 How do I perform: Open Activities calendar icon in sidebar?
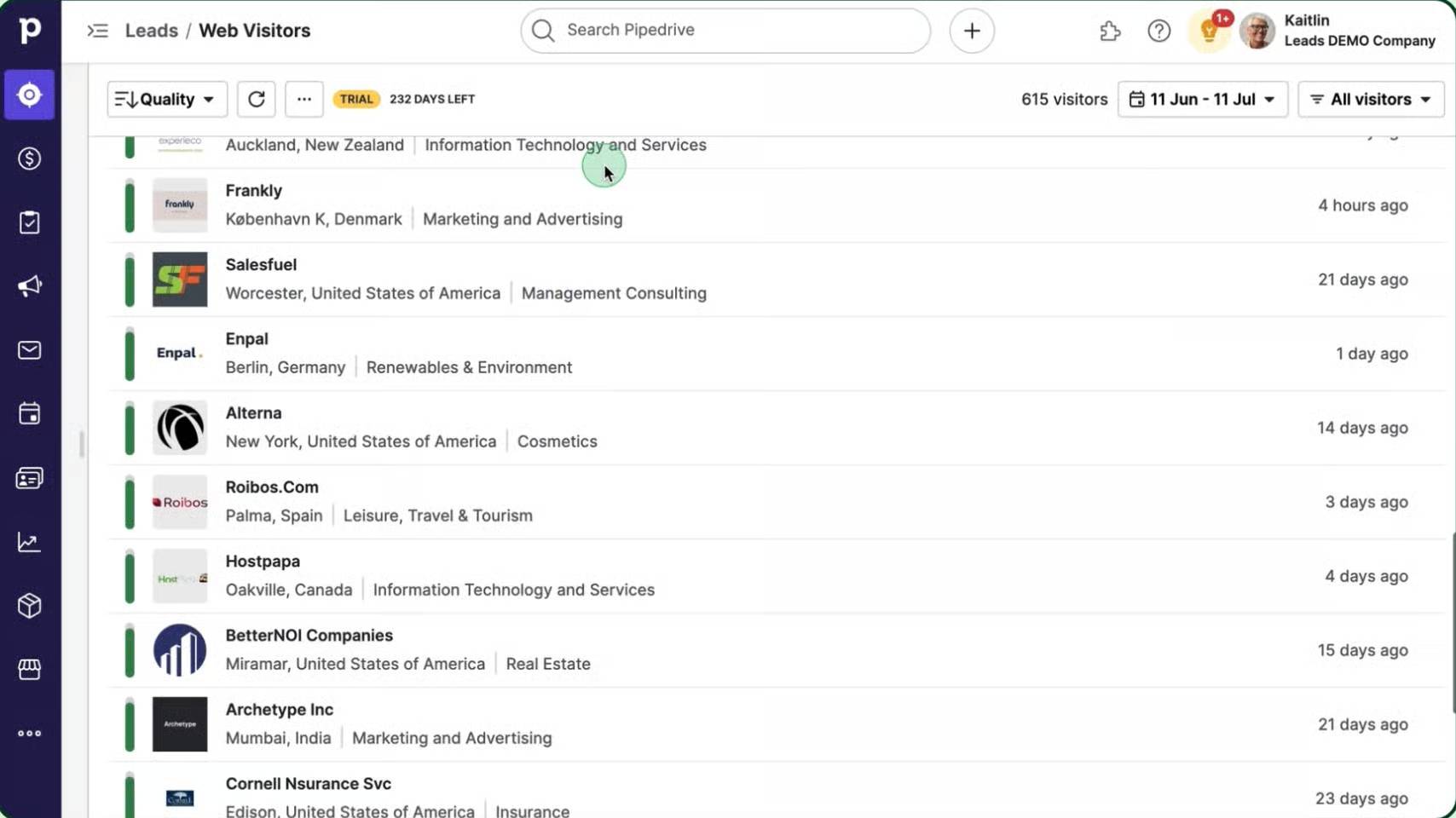click(30, 414)
